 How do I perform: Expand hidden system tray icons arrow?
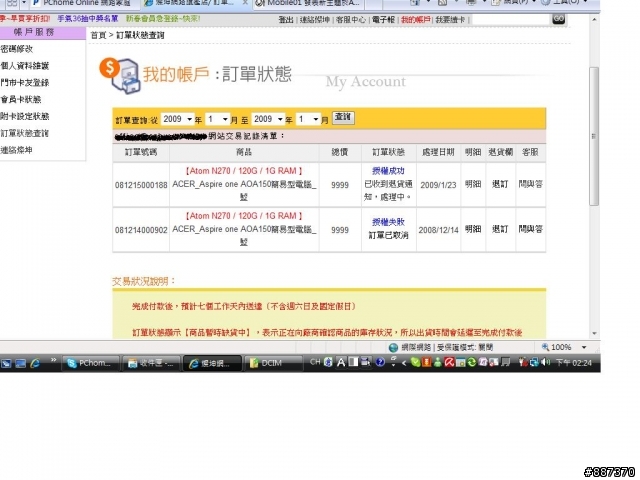point(404,363)
